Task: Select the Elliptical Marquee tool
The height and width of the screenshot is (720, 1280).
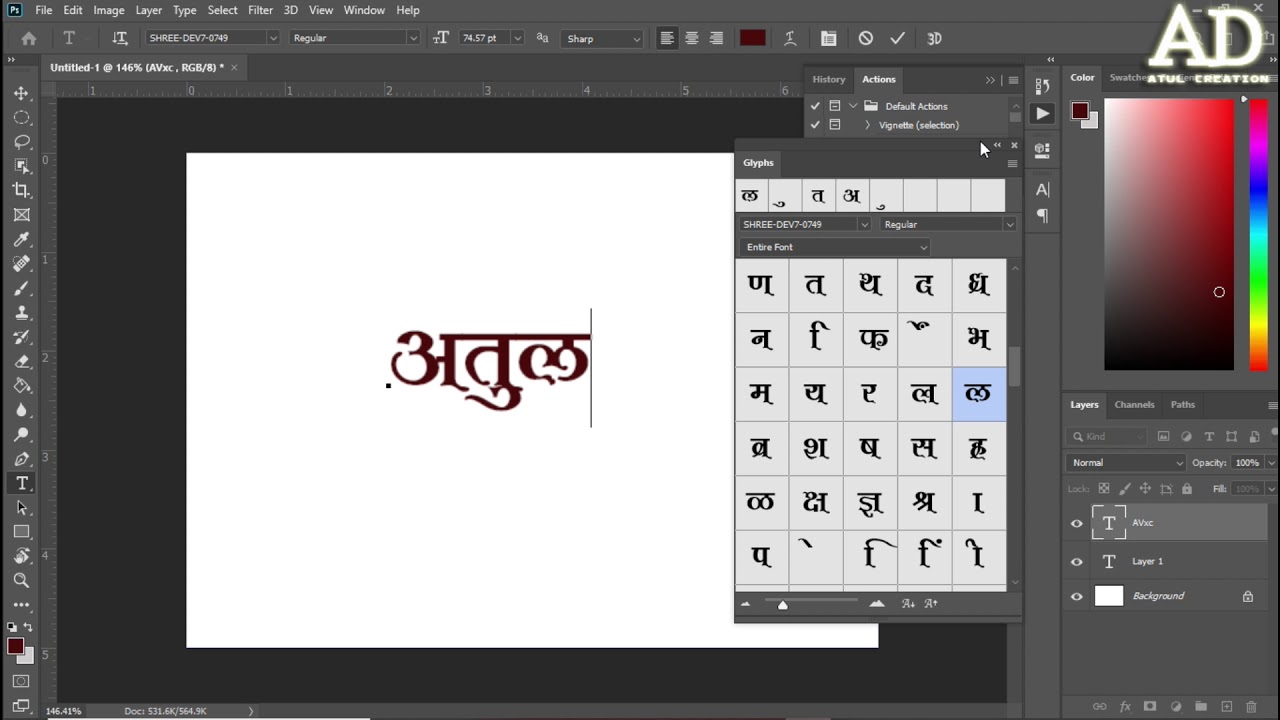Action: pyautogui.click(x=21, y=117)
